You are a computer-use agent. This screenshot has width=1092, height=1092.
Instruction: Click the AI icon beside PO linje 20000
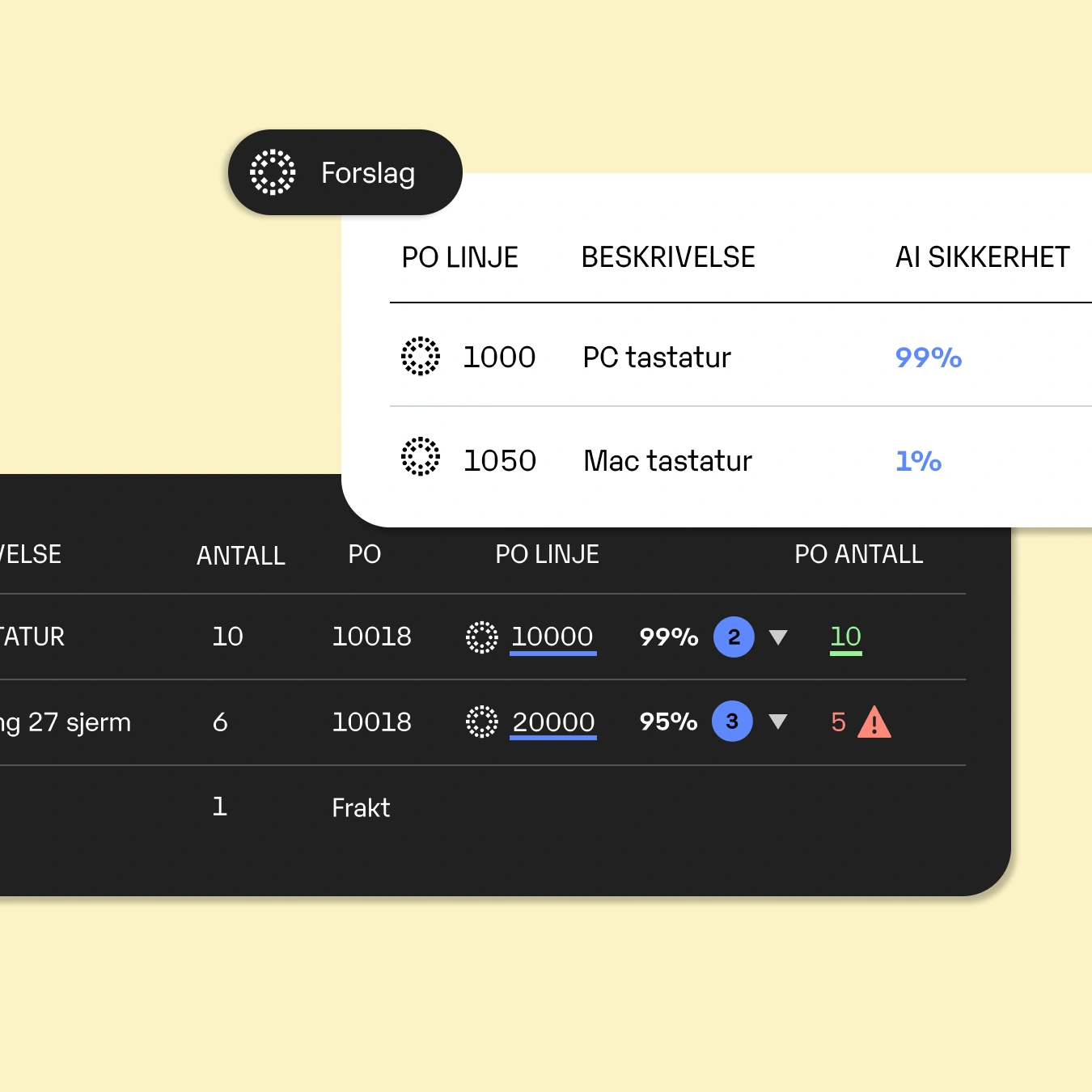coord(482,722)
